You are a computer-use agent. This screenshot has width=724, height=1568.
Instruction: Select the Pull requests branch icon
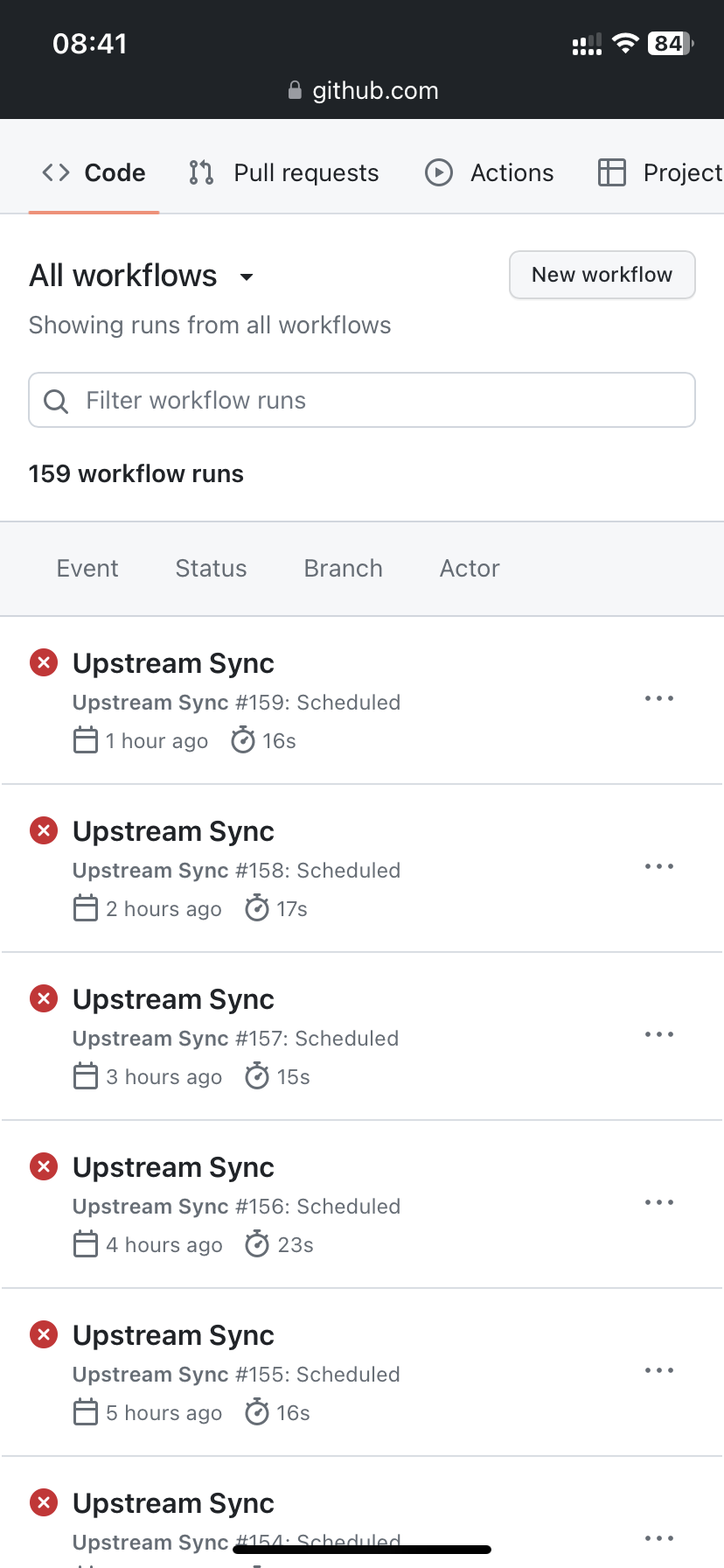coord(200,172)
